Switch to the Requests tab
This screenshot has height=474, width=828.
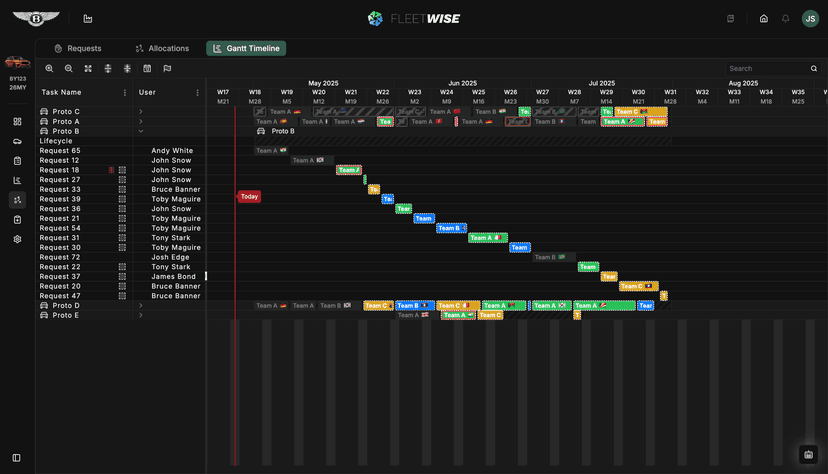[78, 48]
